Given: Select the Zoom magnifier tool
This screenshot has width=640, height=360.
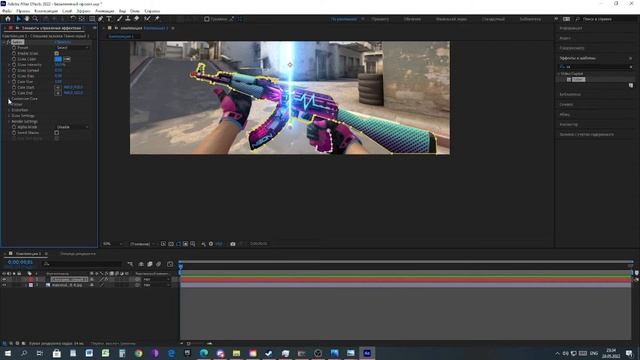Looking at the screenshot, I should point(36,19).
